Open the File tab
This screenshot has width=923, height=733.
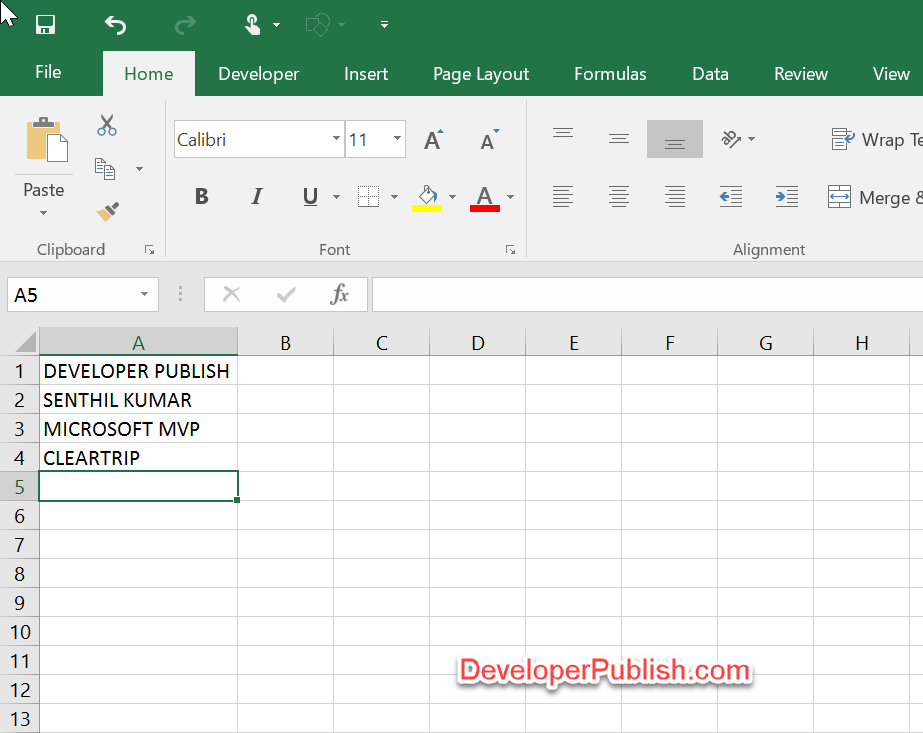point(48,72)
